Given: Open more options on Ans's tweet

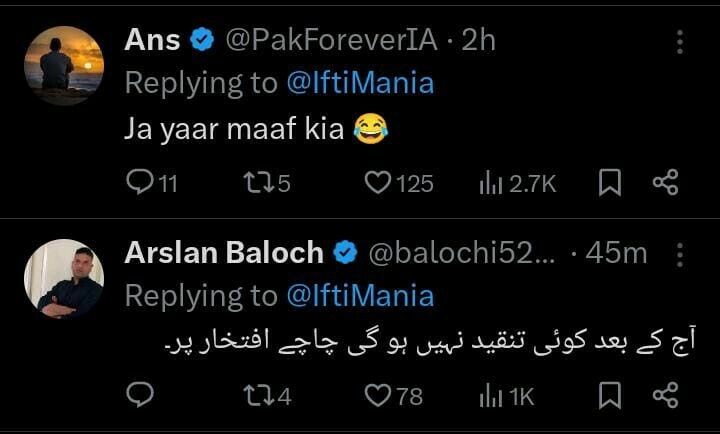Looking at the screenshot, I should [x=680, y=41].
